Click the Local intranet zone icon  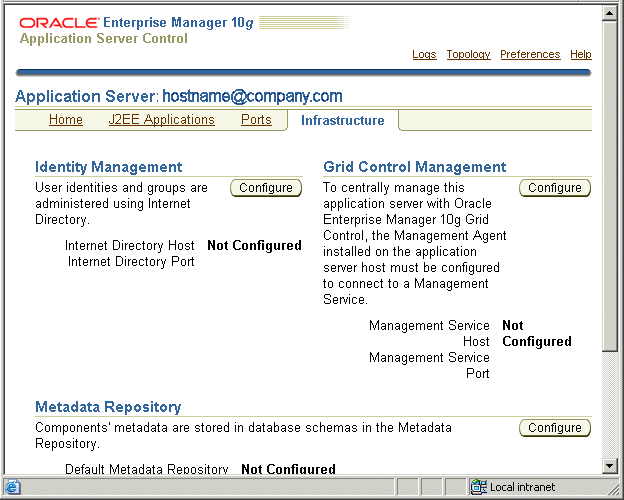click(479, 487)
